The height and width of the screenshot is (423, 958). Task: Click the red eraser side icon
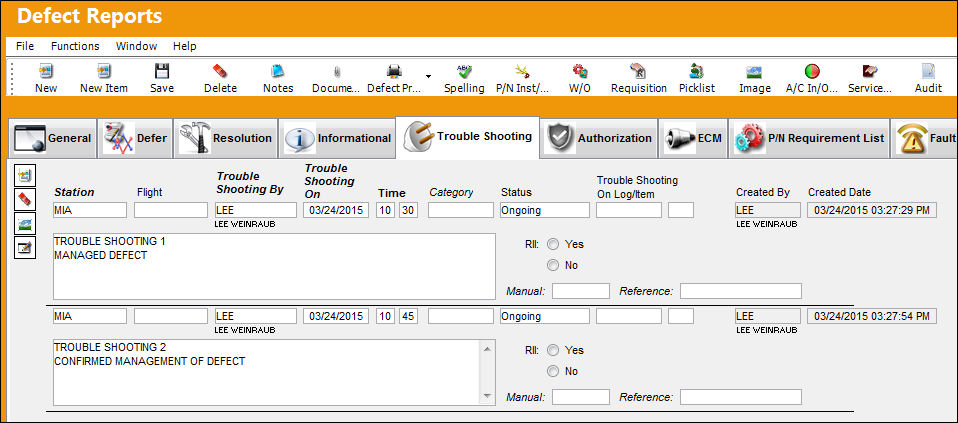pyautogui.click(x=25, y=199)
